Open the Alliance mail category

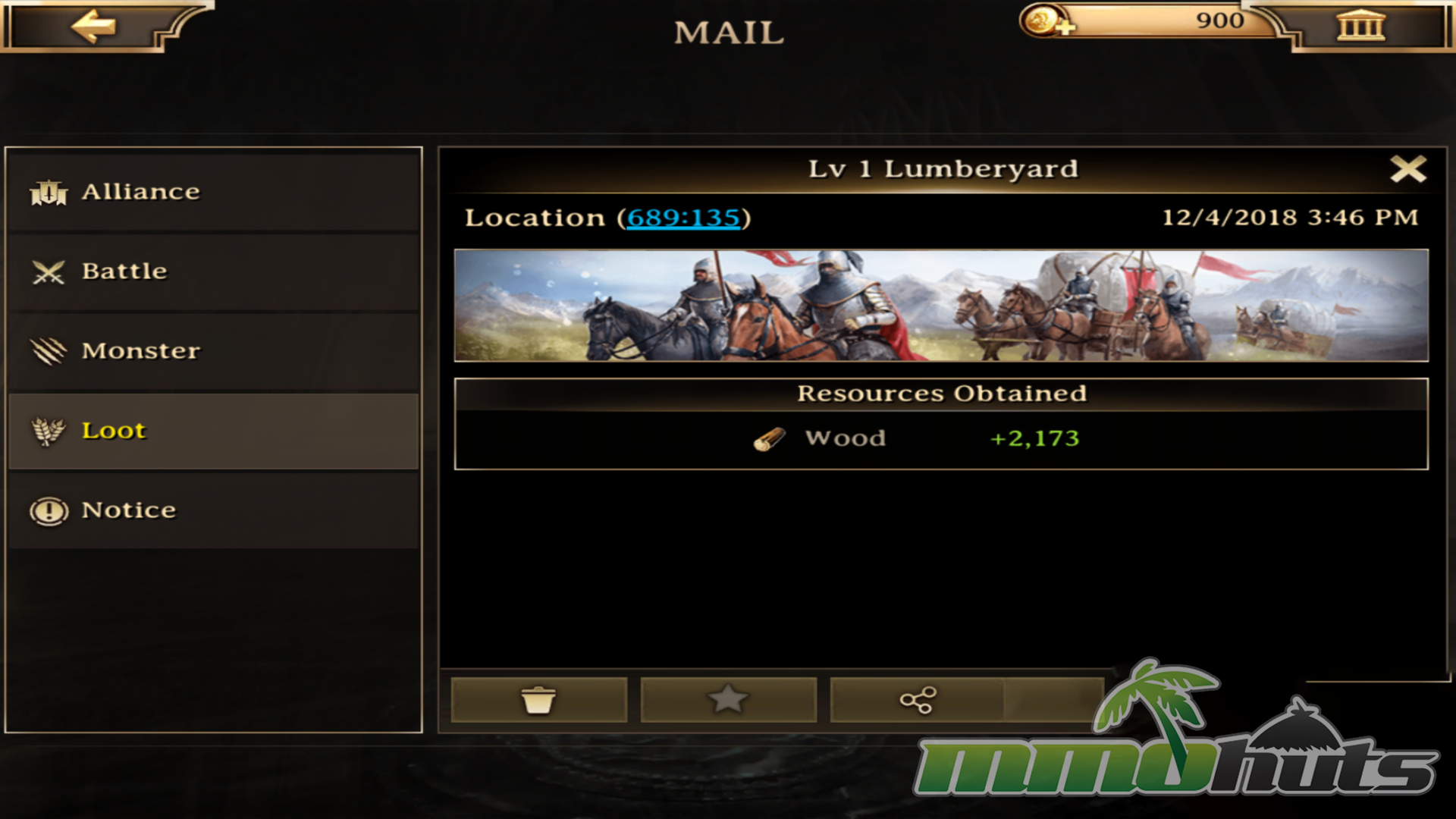214,192
